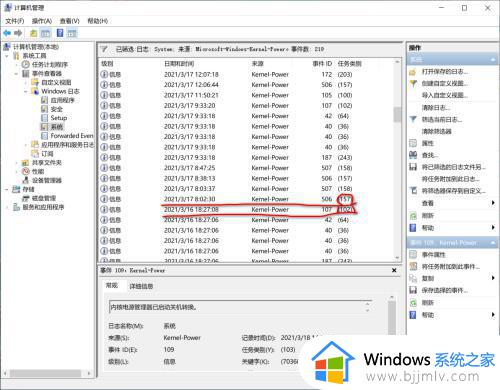The width and height of the screenshot is (500, 390).
Task: Collapse the 事件查看器 tree node
Action: pos(16,73)
